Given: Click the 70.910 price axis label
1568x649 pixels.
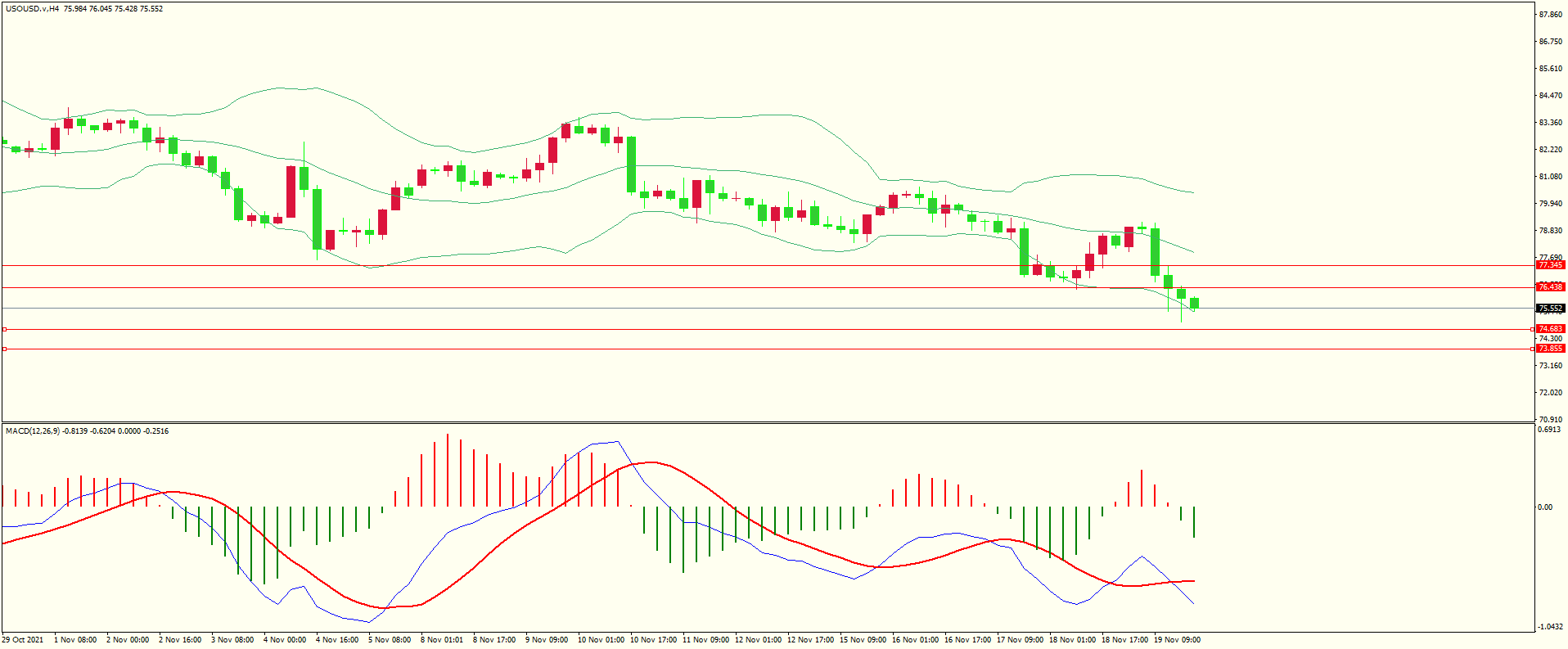Looking at the screenshot, I should click(x=1551, y=420).
